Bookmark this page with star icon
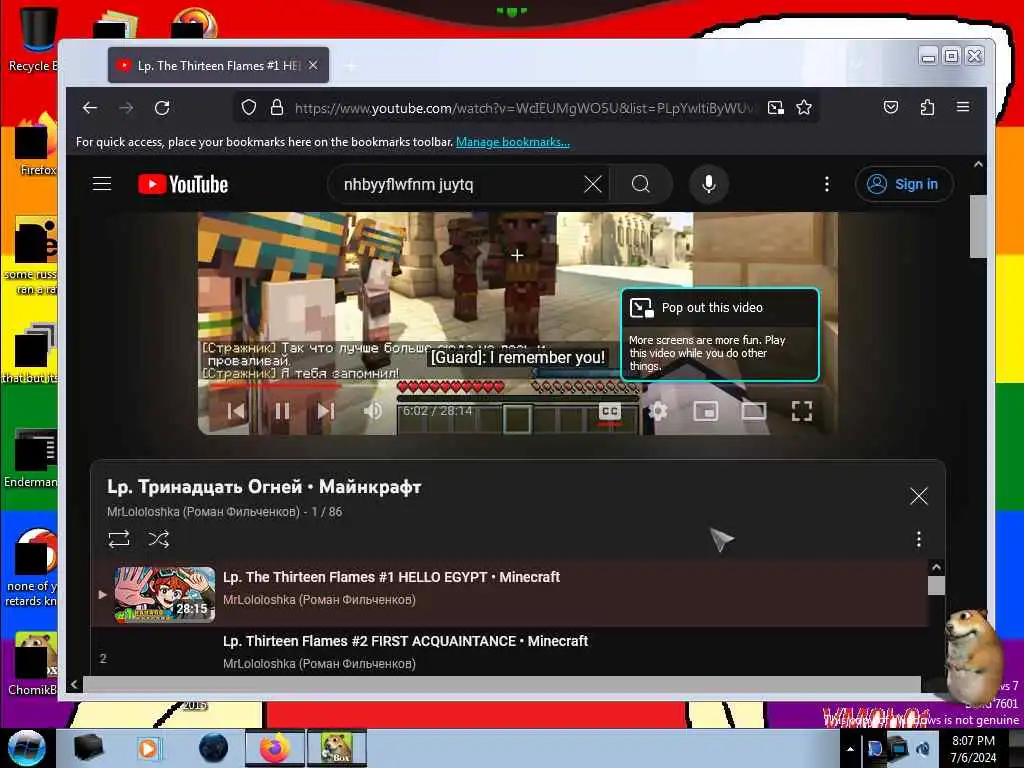Screen dimensions: 1024x768 pos(804,108)
